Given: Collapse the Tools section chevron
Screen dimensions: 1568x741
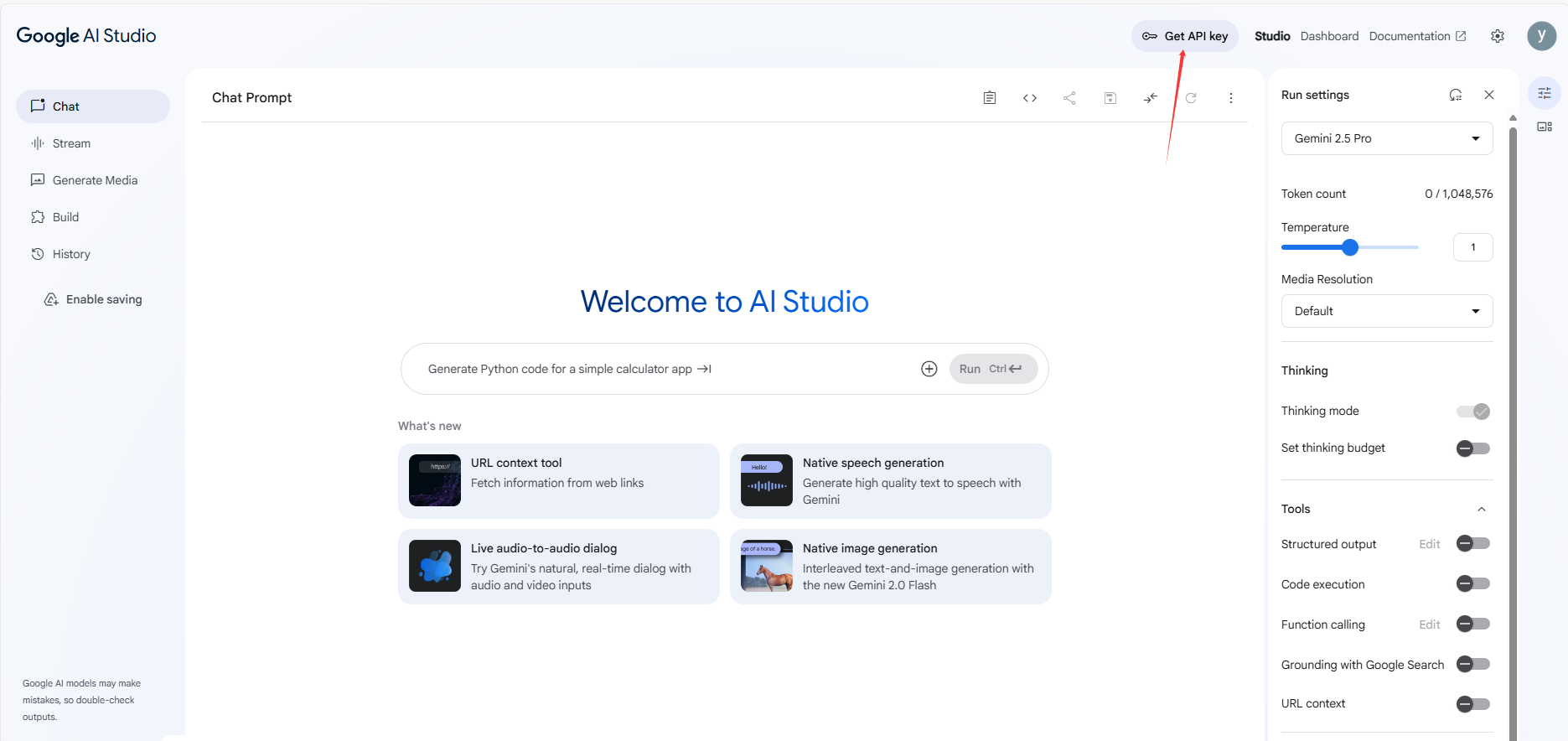Looking at the screenshot, I should [1482, 509].
